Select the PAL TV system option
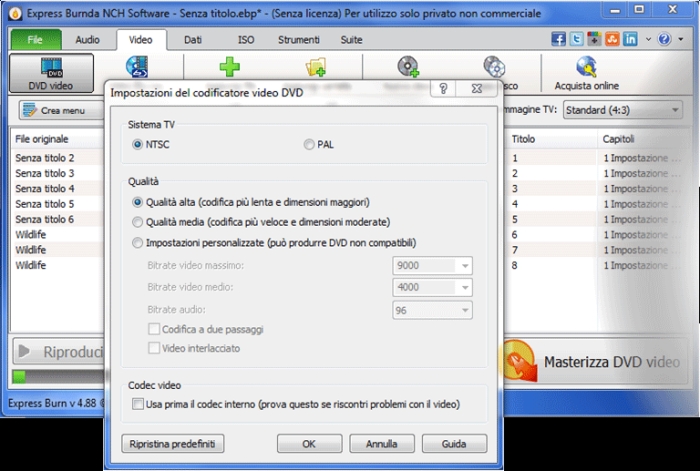This screenshot has width=700, height=471. [x=319, y=145]
